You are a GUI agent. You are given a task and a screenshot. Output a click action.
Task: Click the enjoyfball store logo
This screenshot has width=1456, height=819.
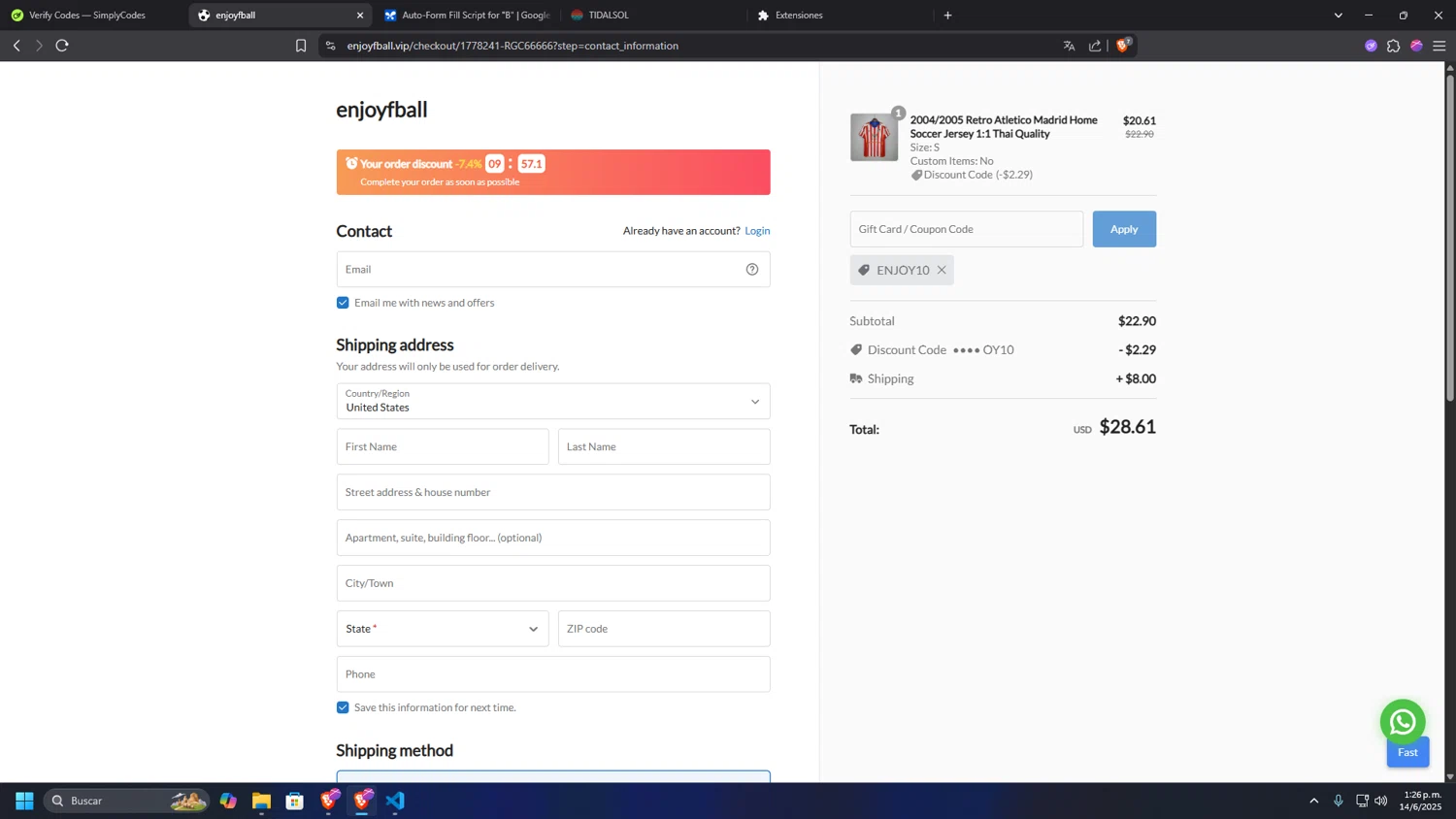click(381, 110)
